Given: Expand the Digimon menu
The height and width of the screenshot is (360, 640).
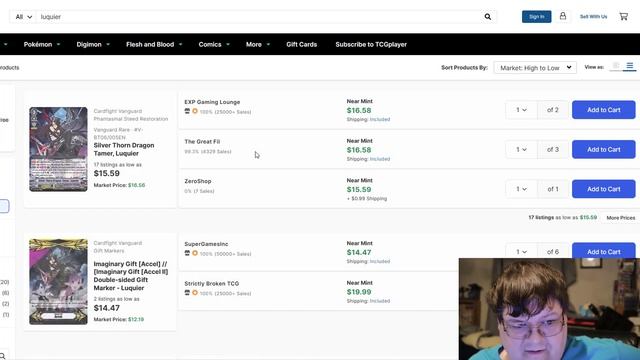Looking at the screenshot, I should click(x=93, y=44).
